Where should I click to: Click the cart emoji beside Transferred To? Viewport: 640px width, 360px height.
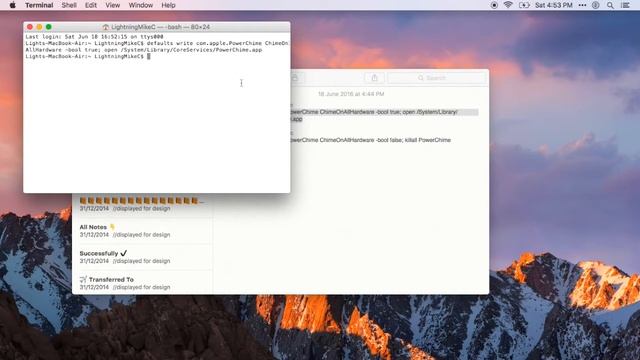(83, 280)
